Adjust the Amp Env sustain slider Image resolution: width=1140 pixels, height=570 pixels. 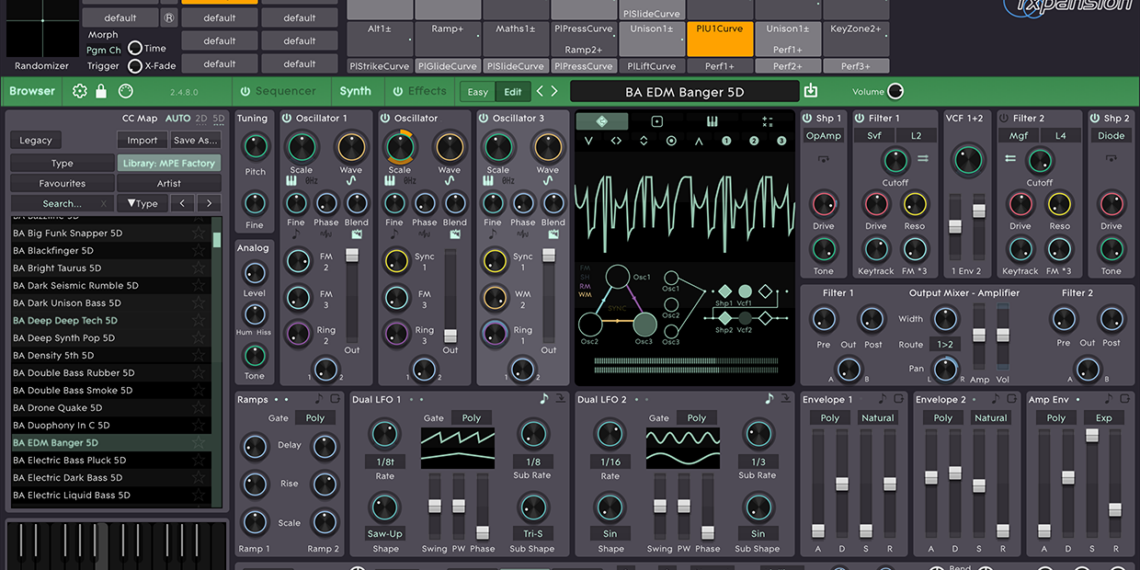pos(1092,436)
